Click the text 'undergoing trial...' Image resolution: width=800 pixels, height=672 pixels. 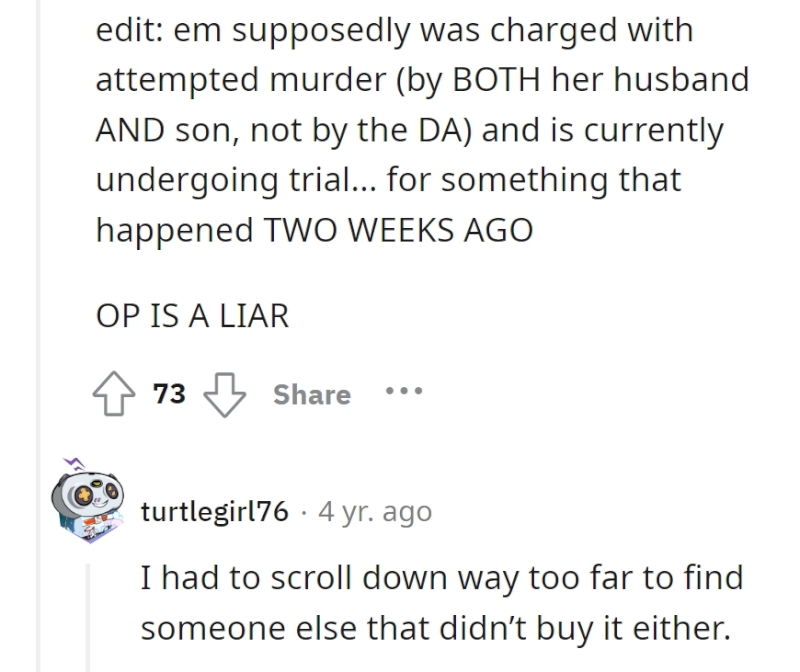236,180
